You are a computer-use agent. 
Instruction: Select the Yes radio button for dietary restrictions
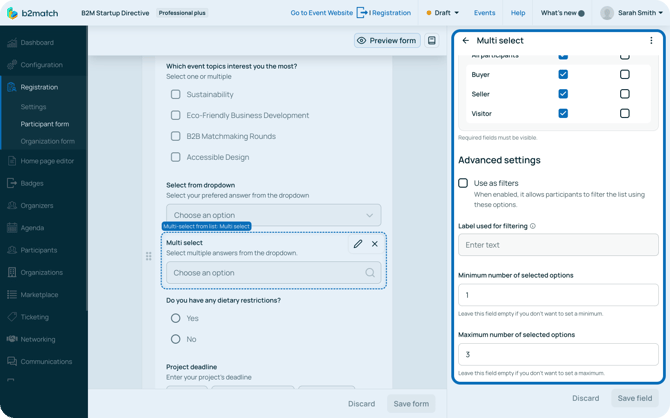pyautogui.click(x=176, y=318)
